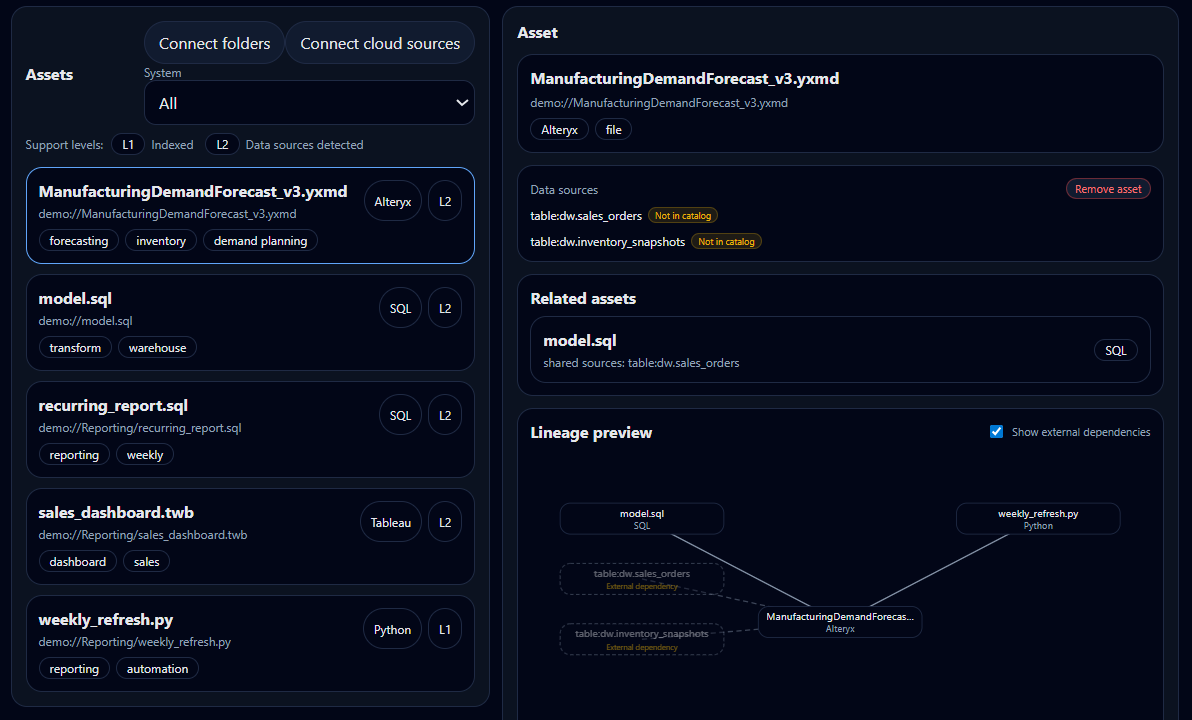Click table:dw.inventory_snapshots external dependency node
The image size is (1192, 720).
tap(641, 639)
